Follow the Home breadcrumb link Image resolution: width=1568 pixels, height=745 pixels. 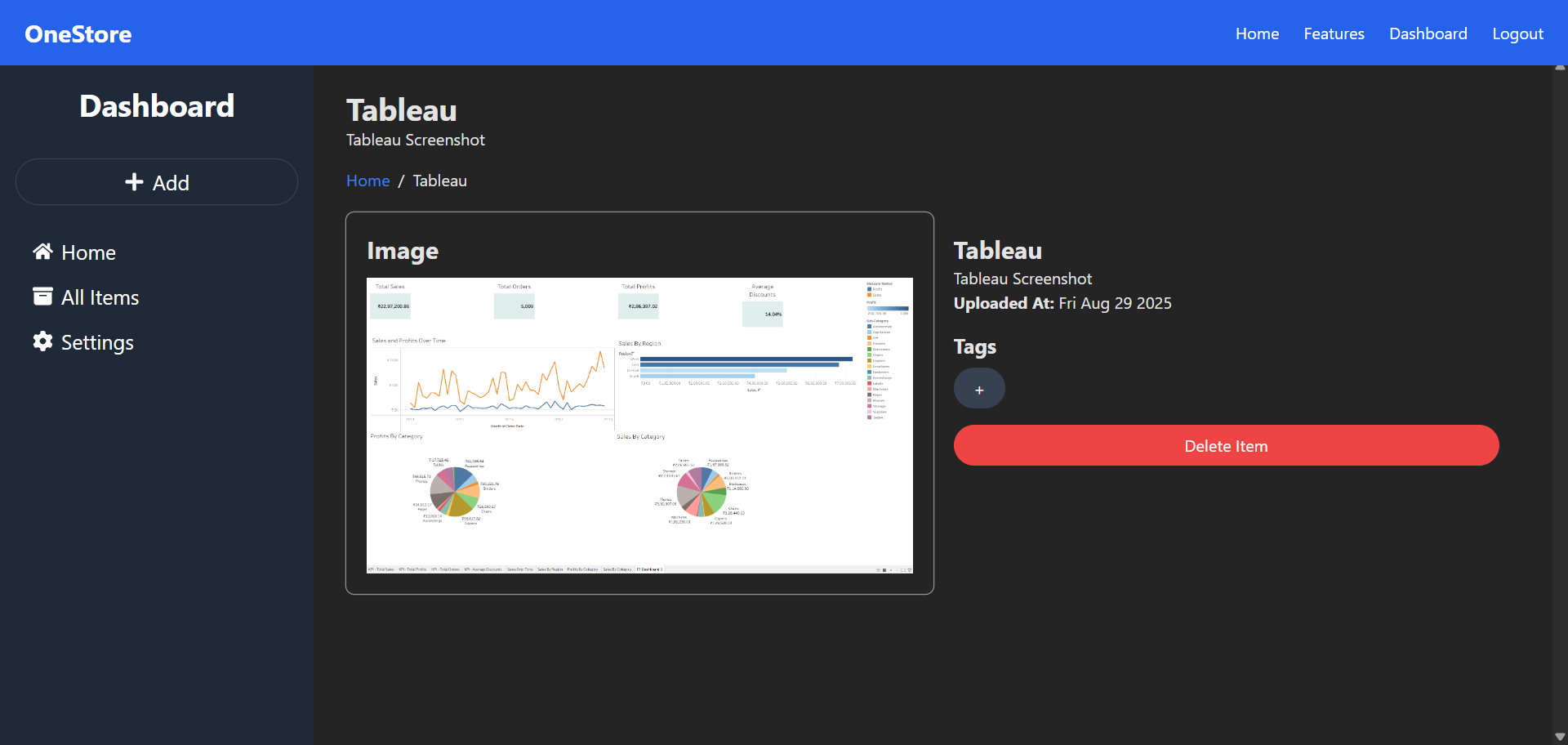[x=367, y=181]
